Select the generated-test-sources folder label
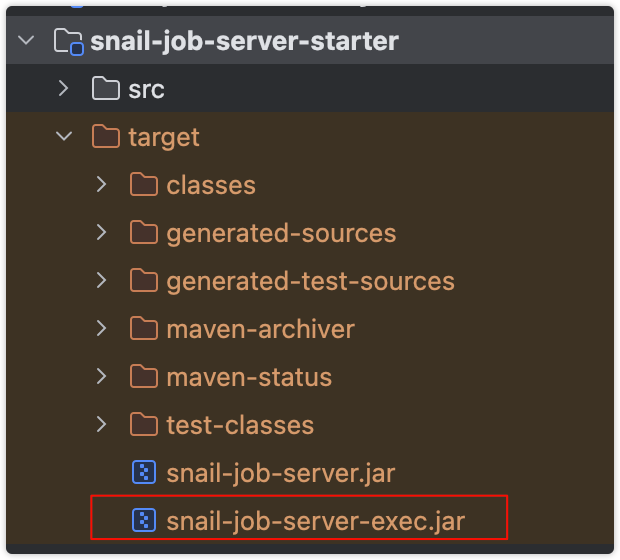This screenshot has width=620, height=560. (x=310, y=281)
